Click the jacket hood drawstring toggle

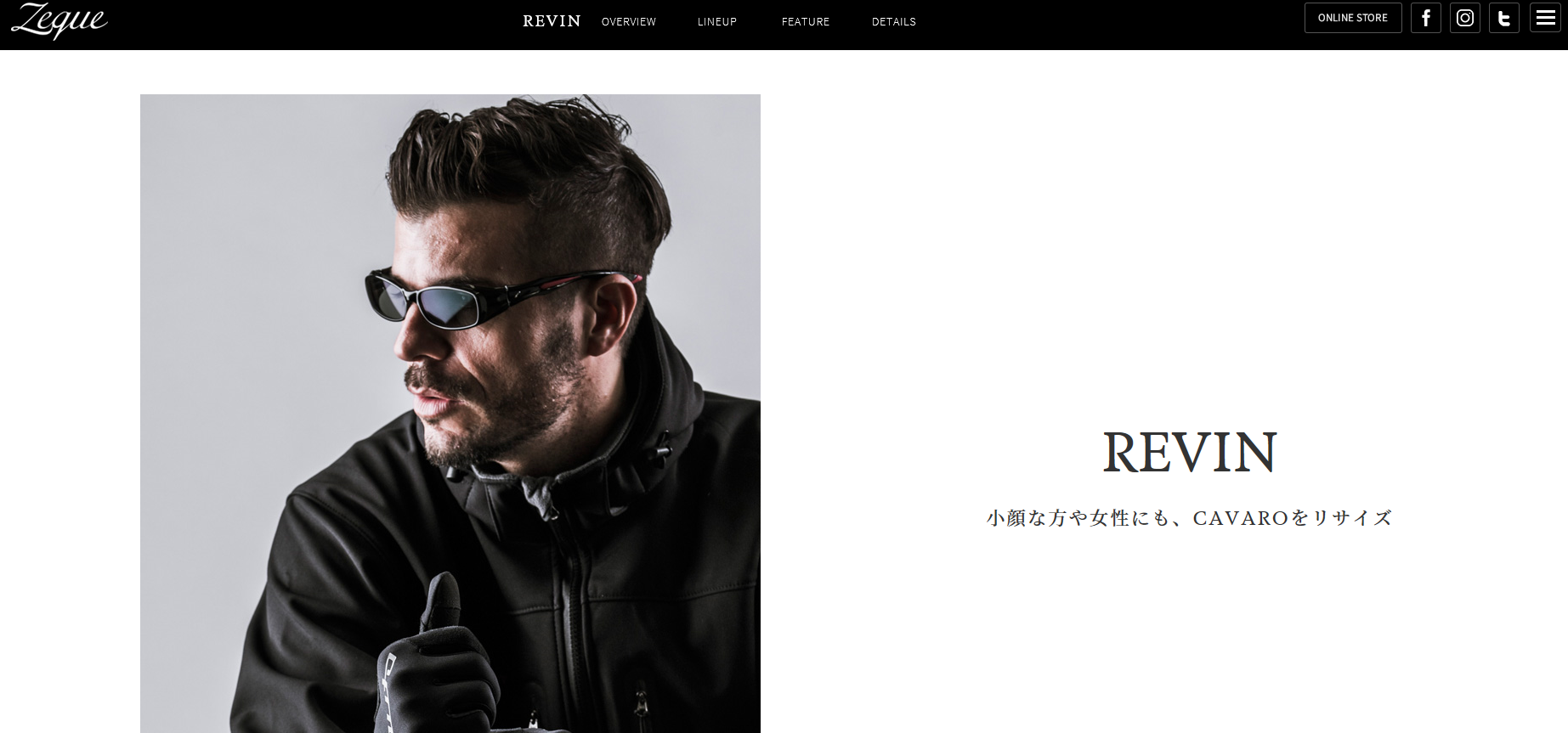663,448
